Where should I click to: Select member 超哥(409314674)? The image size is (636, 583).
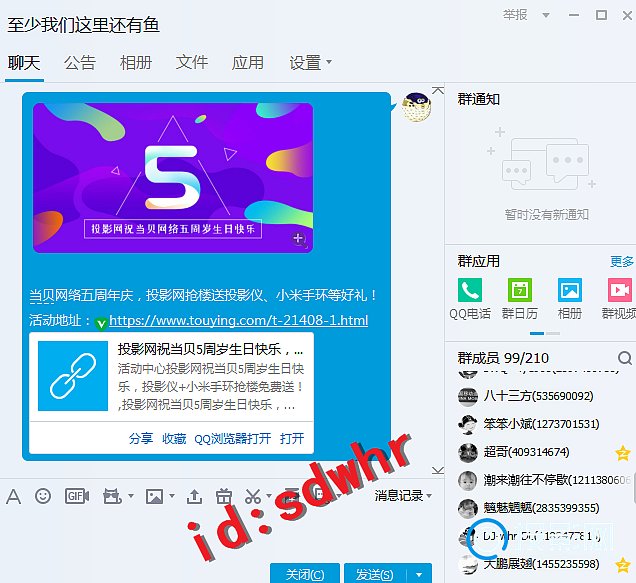[544, 453]
